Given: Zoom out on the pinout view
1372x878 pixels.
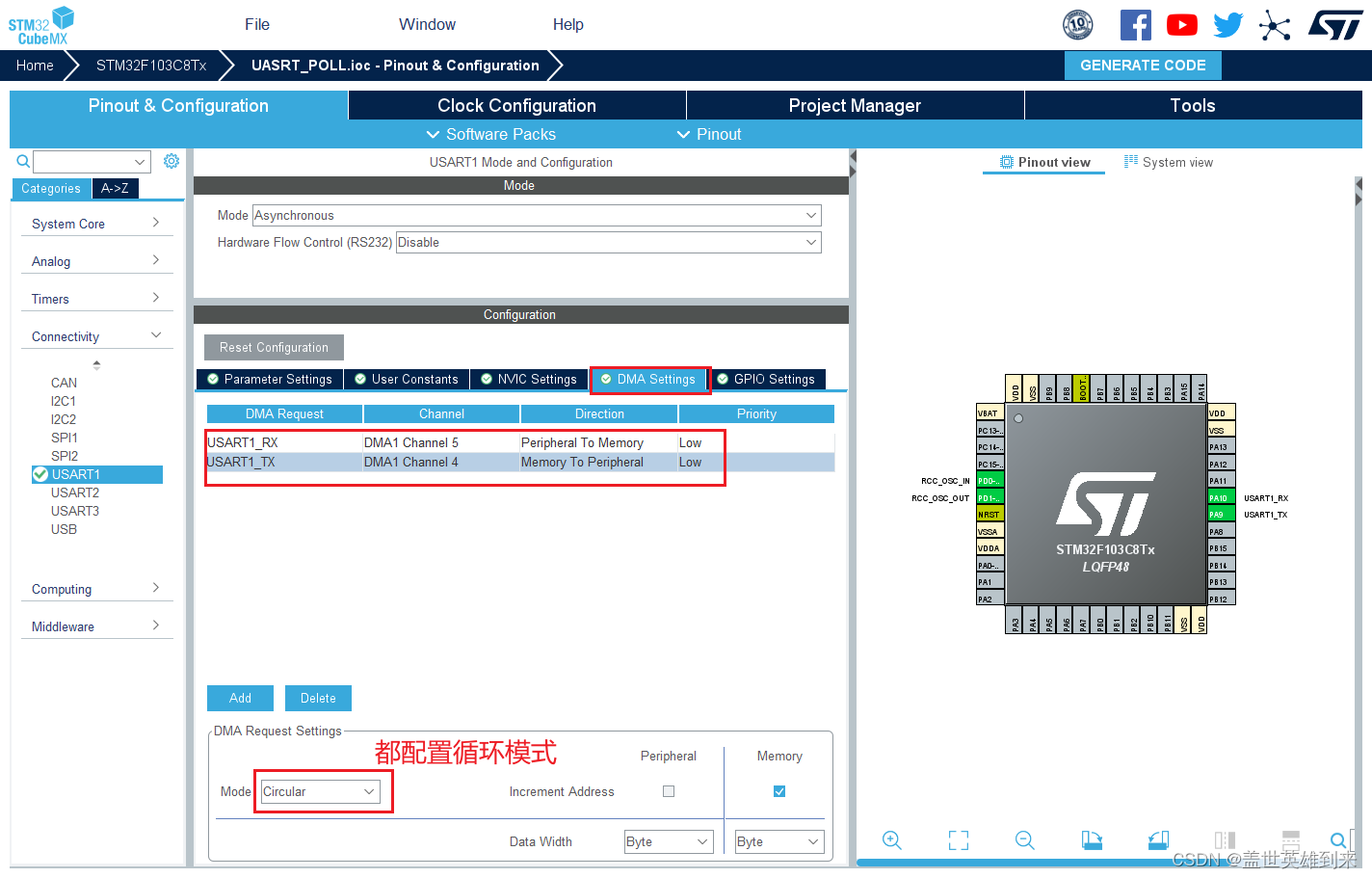Looking at the screenshot, I should tap(1024, 839).
